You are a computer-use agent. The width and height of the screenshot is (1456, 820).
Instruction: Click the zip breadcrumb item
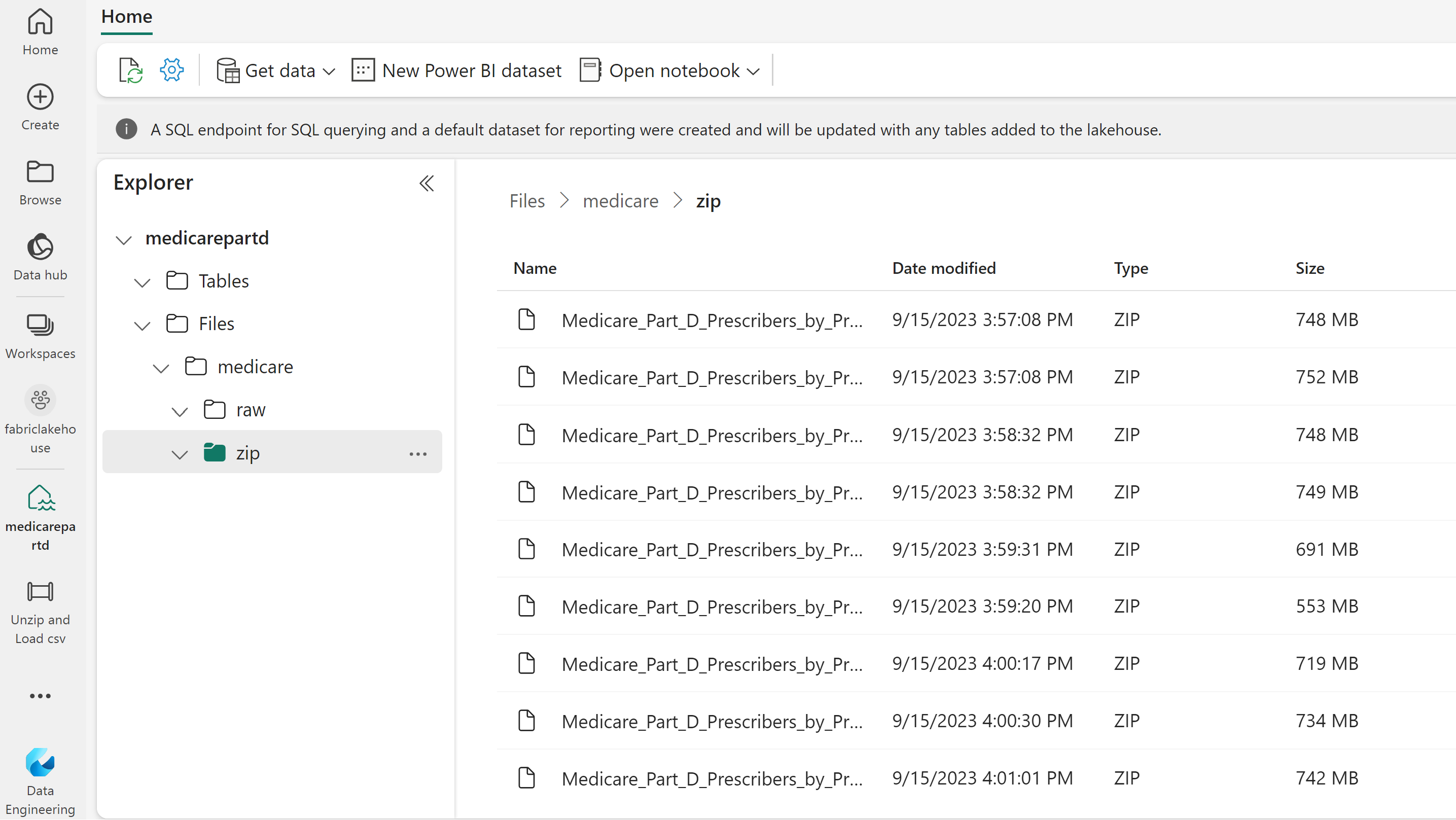(708, 201)
